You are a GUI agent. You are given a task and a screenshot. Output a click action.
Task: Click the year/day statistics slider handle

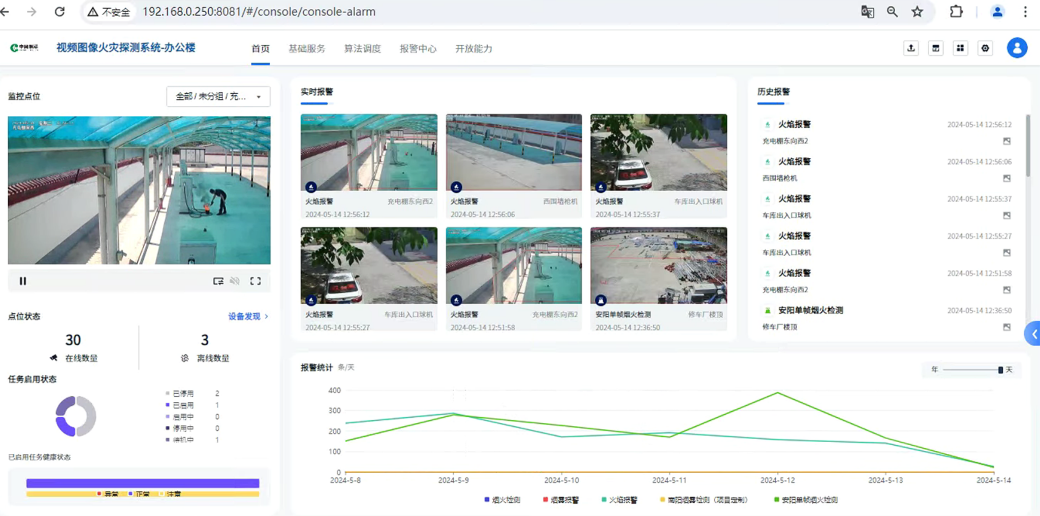[x=1000, y=370]
